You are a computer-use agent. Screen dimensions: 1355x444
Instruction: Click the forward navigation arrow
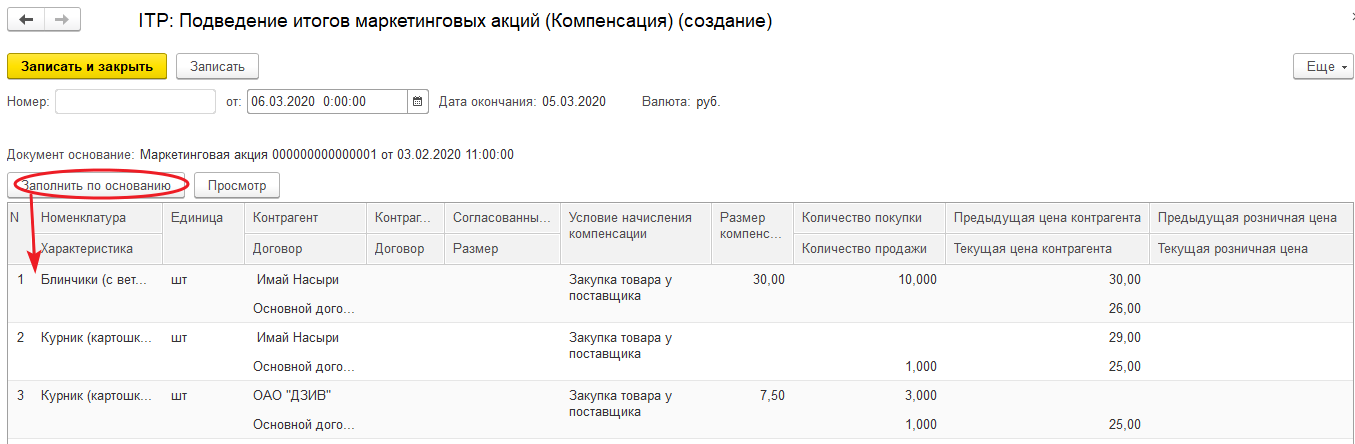coord(61,20)
